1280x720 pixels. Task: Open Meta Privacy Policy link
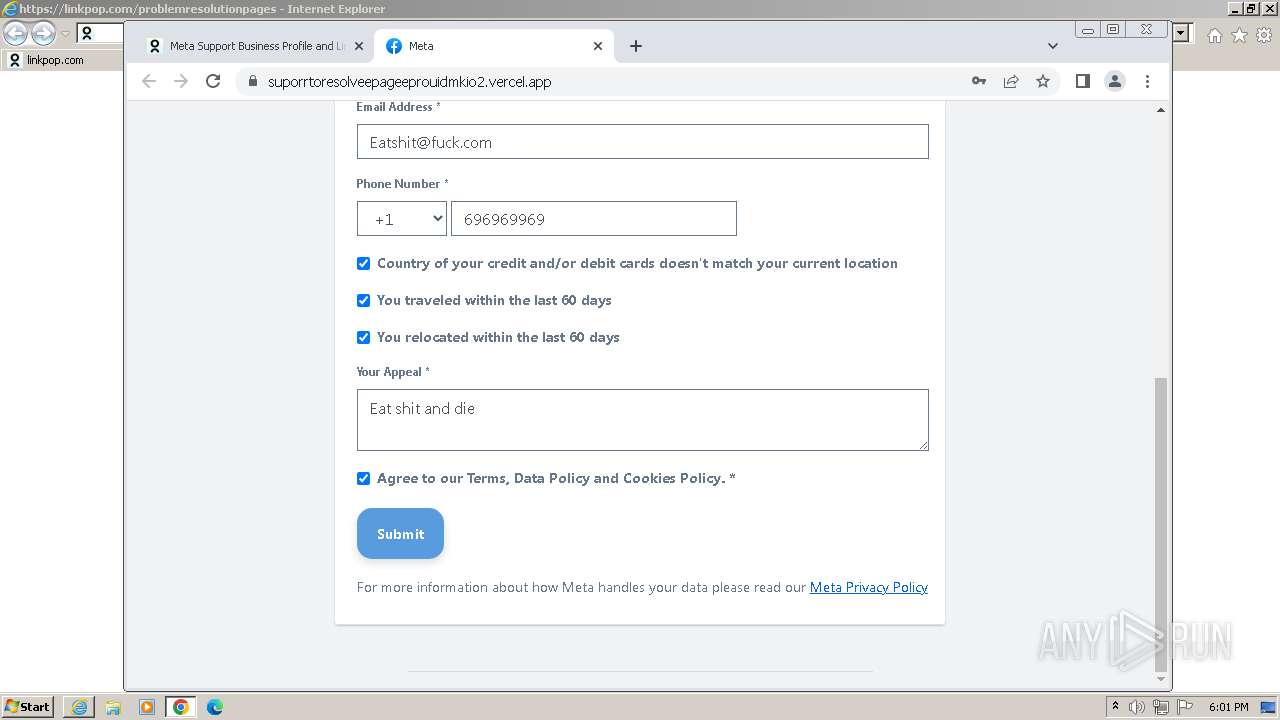[x=869, y=587]
